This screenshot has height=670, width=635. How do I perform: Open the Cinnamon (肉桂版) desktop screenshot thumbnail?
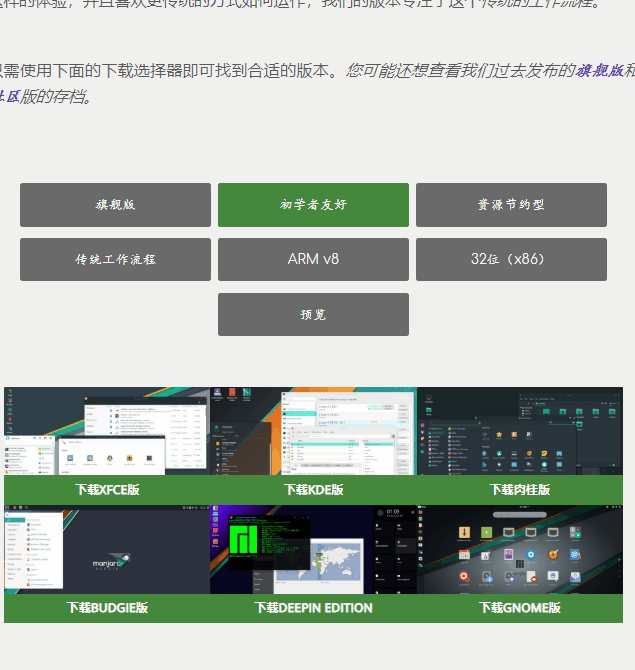point(520,431)
